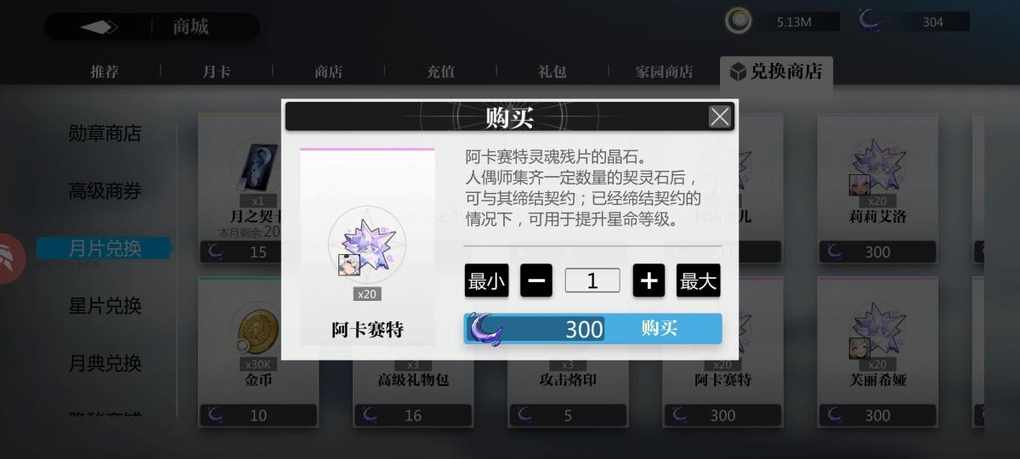
Task: Close the 购买 purchase dialog
Action: [x=719, y=117]
